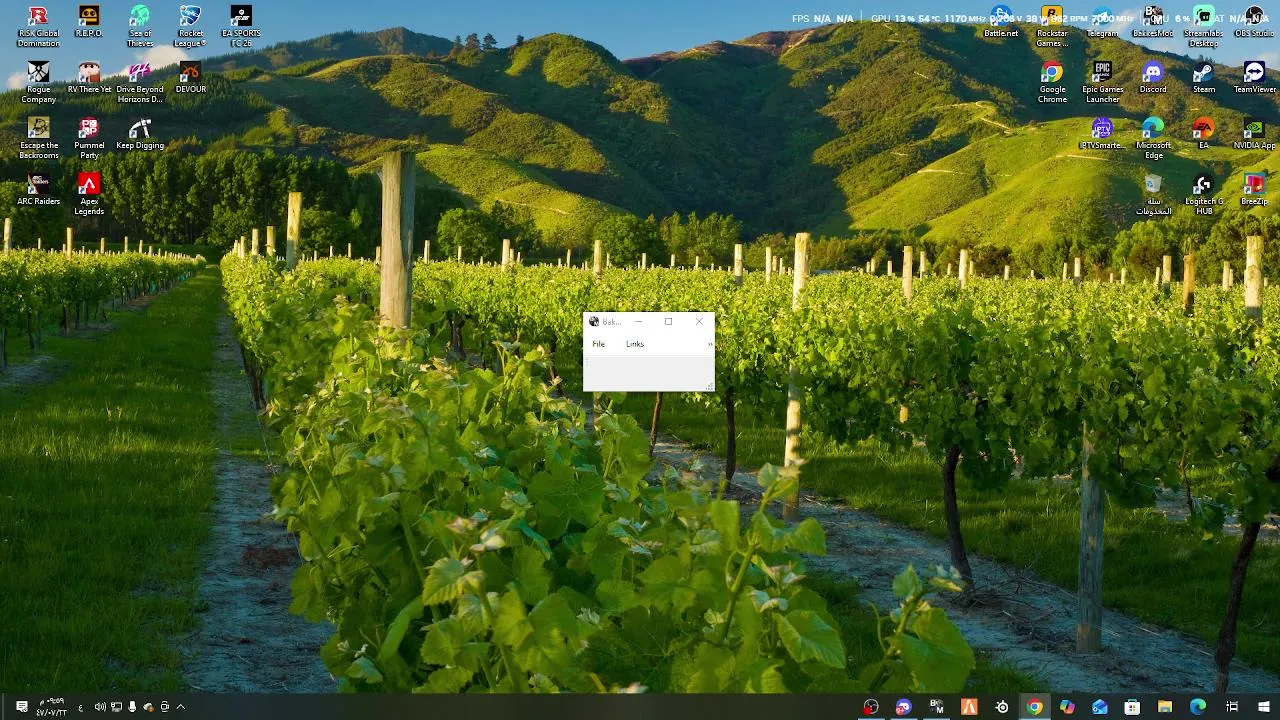This screenshot has width=1280, height=720.
Task: Select the Logitech G HUB desktop icon
Action: (x=1203, y=195)
